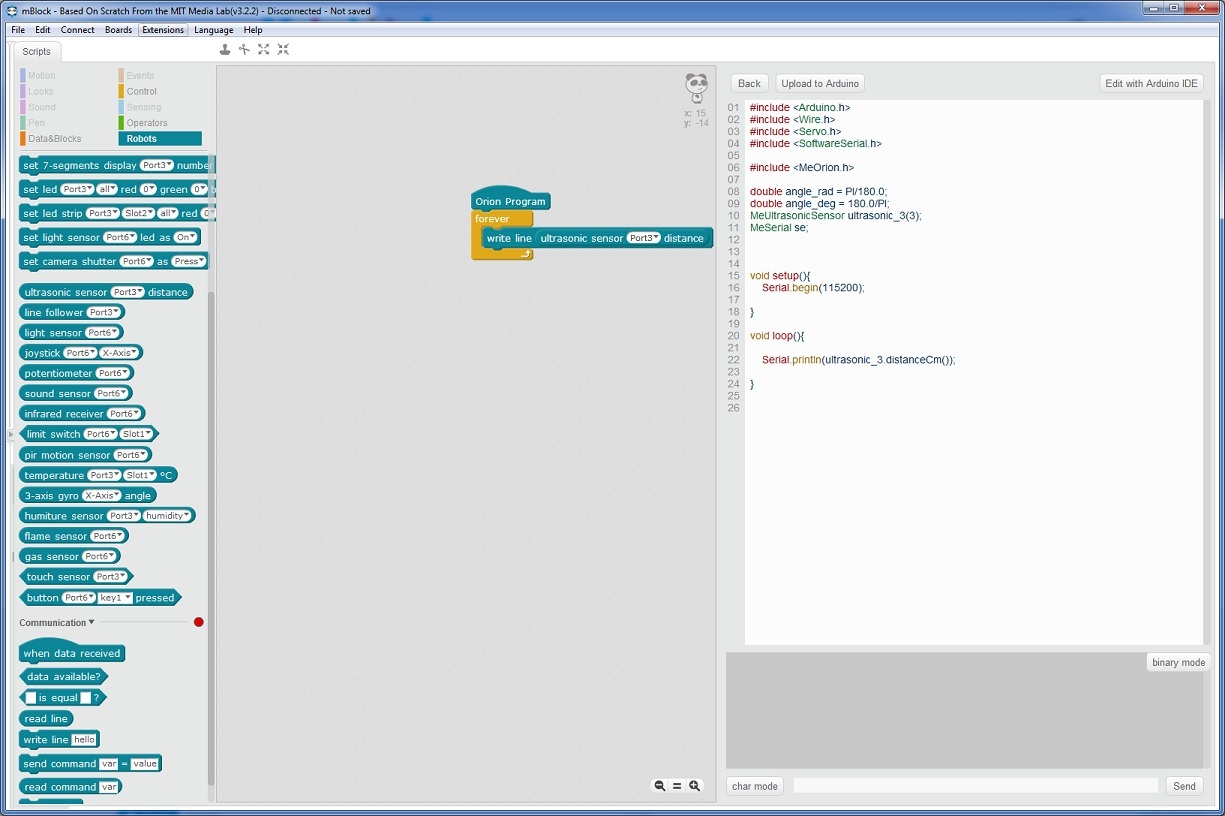Screen dimensions: 1225x816
Task: Open Slot1 dropdown on limit switch block
Action: 136,434
